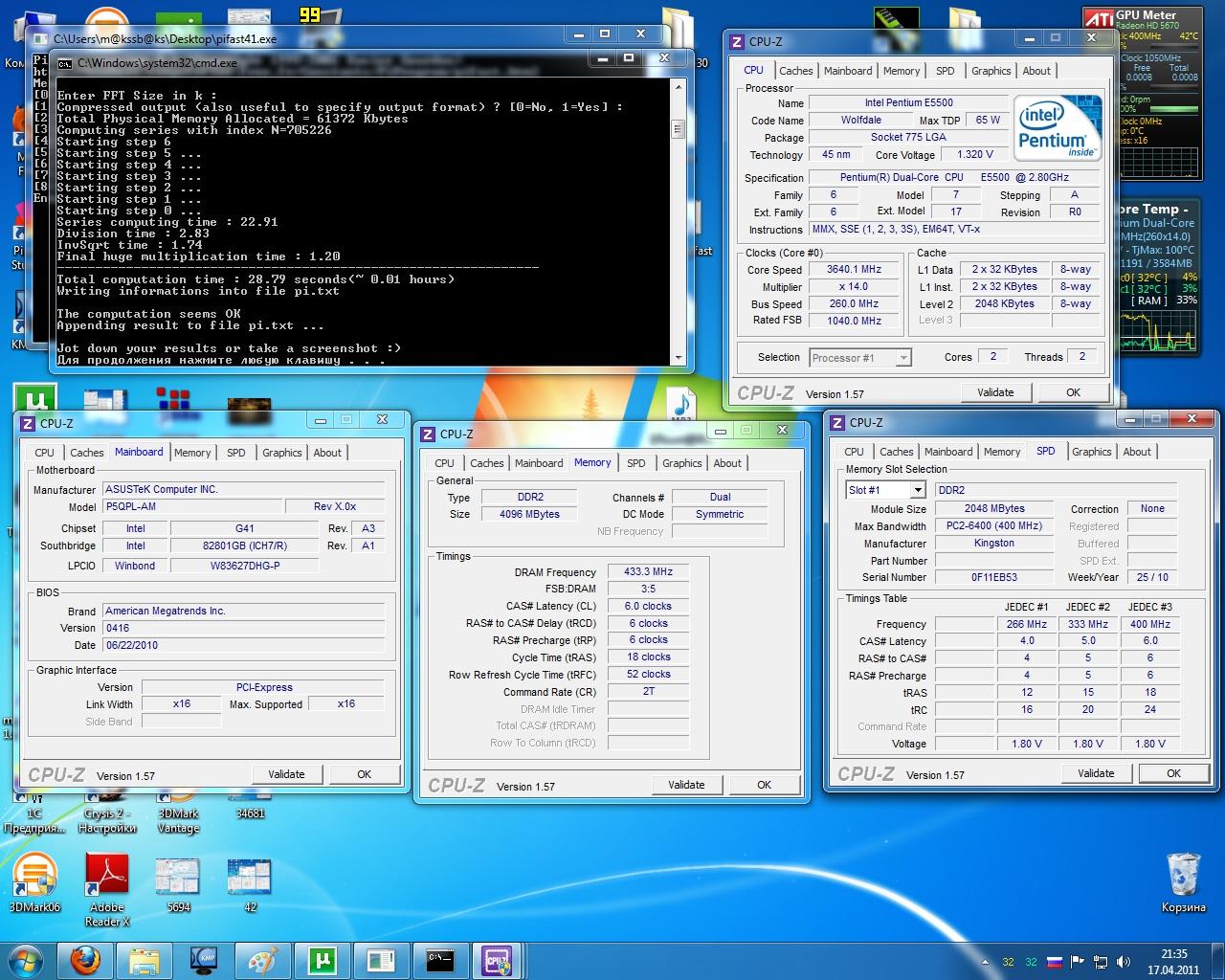Screen dimensions: 1225x980
Task: Open the 5694 screenshot file on desktop
Action: click(178, 883)
